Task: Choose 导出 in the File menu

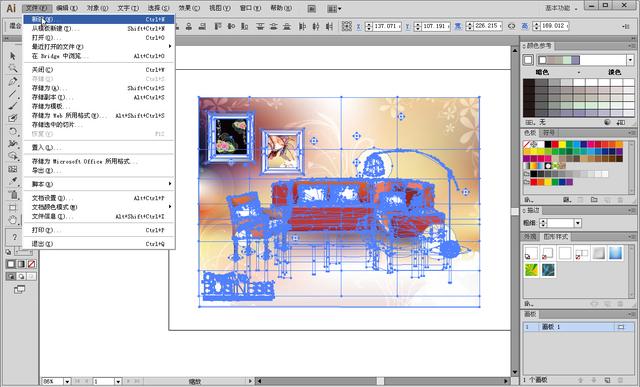Action: [99, 171]
